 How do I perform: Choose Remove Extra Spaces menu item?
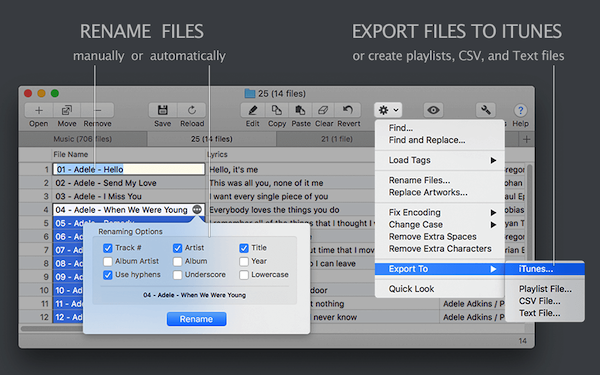tap(440, 237)
